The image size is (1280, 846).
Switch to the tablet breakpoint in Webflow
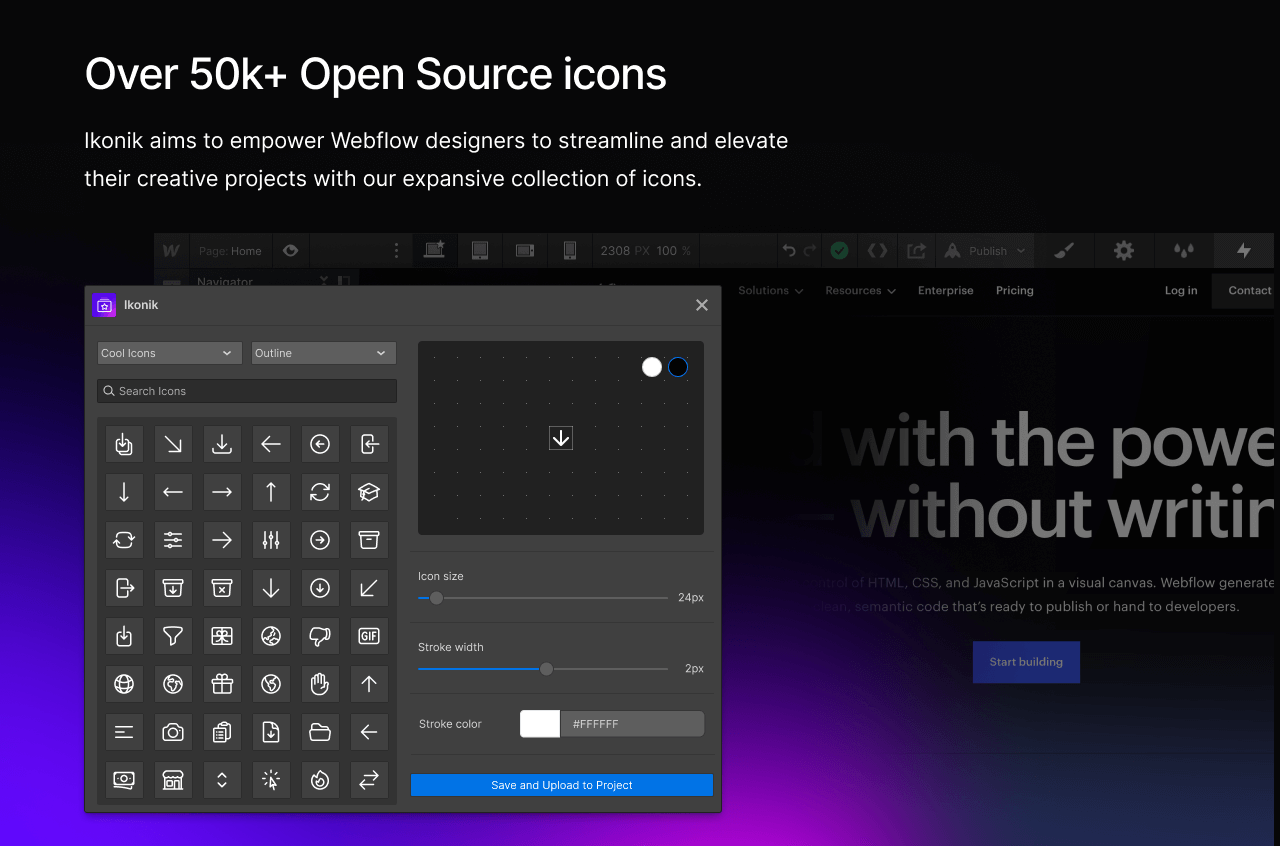tap(479, 251)
